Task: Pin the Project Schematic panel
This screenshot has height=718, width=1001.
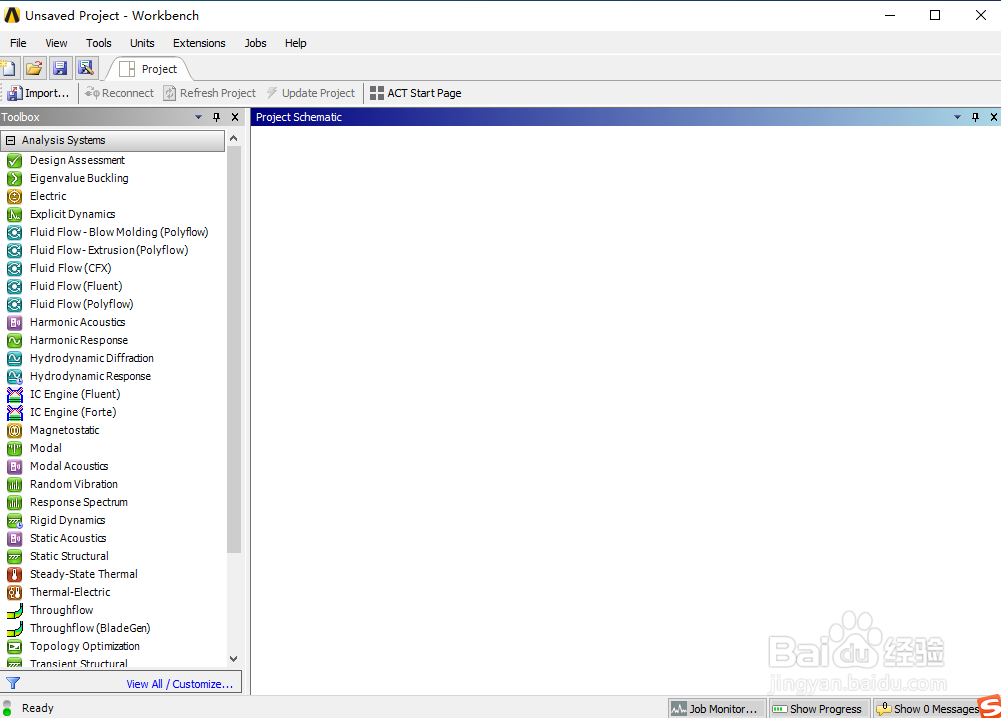Action: 975,117
